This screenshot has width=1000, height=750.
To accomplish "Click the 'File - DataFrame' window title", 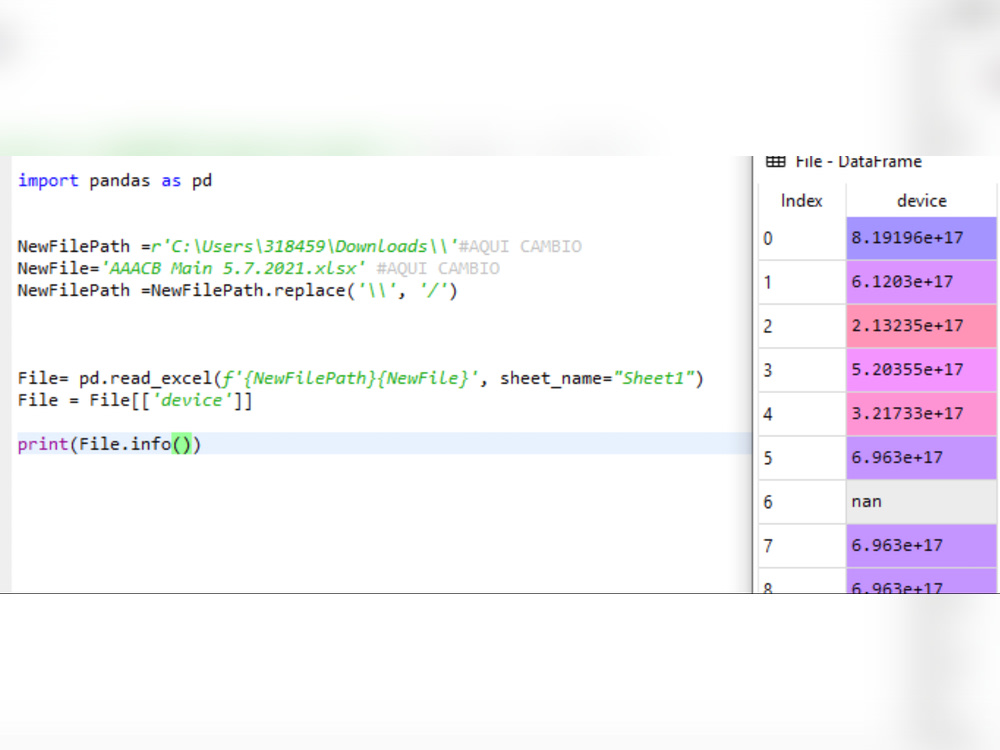I will pyautogui.click(x=858, y=162).
